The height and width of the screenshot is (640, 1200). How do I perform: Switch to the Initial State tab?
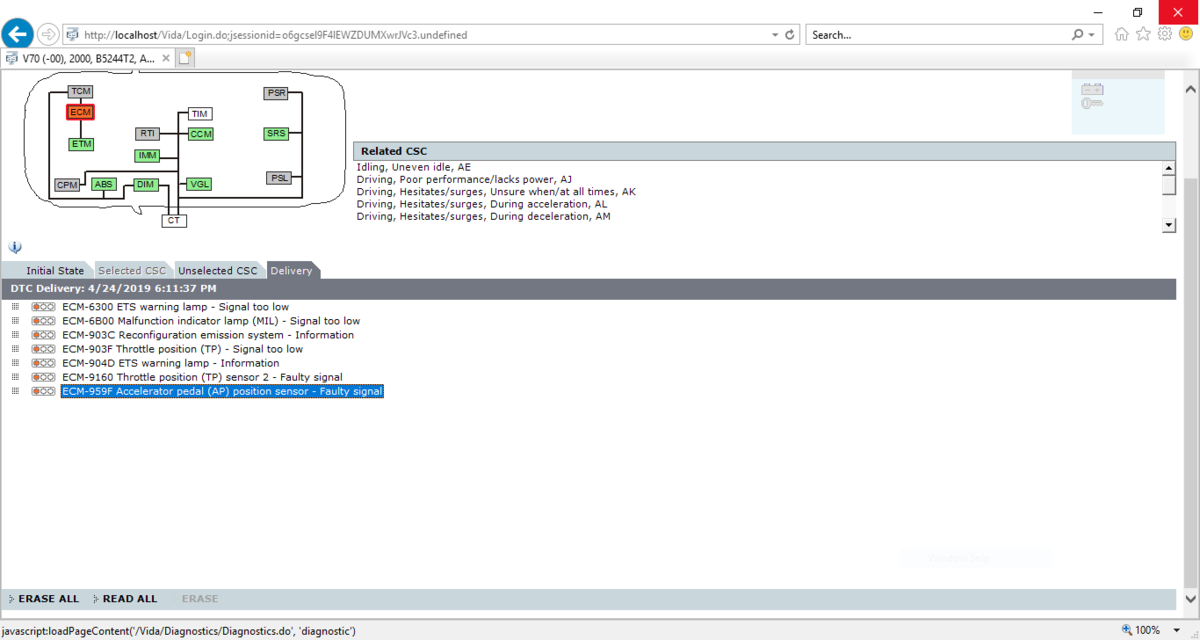[x=55, y=271]
